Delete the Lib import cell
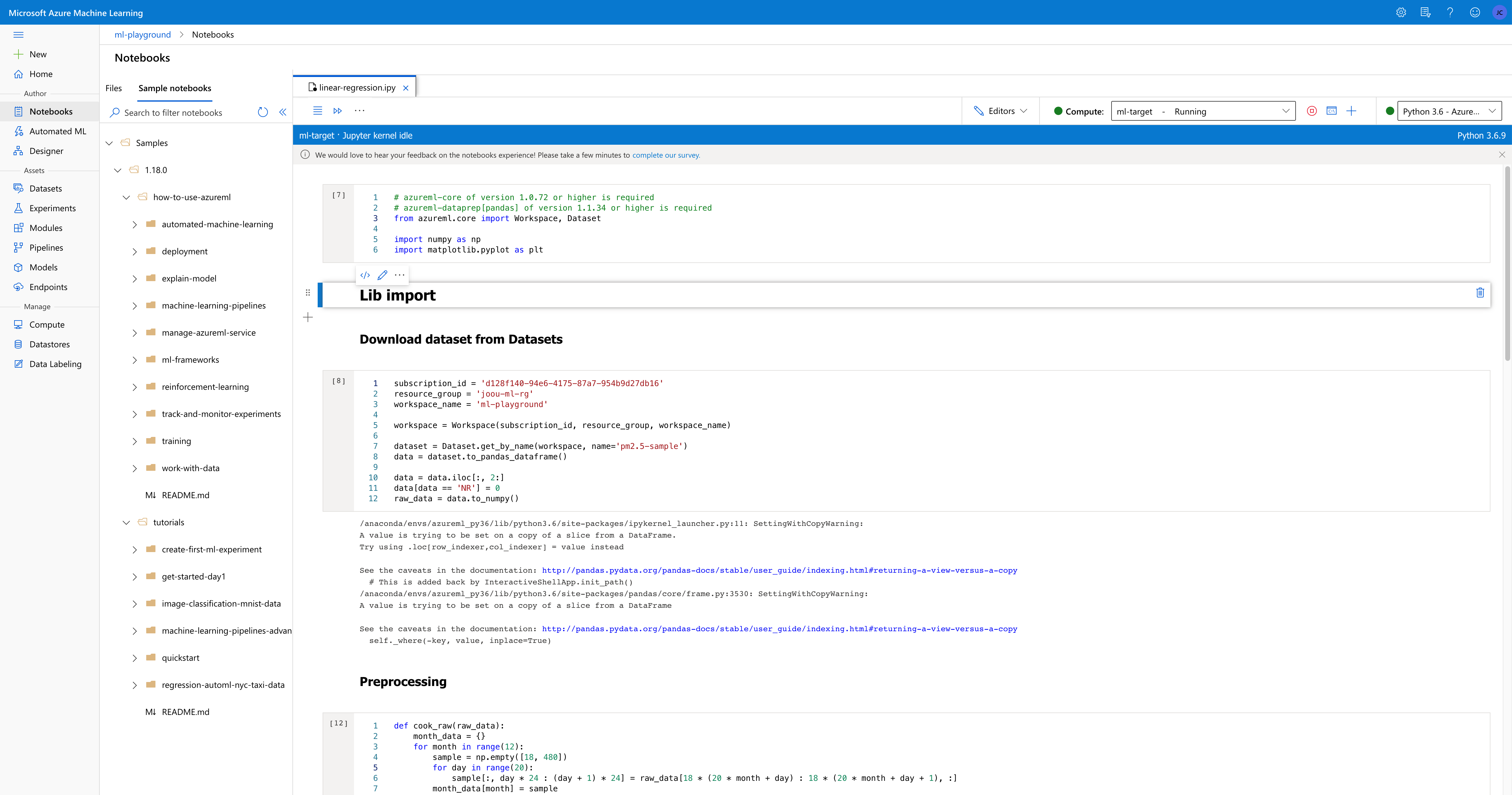Screen dimensions: 1512x795 click(x=1480, y=293)
